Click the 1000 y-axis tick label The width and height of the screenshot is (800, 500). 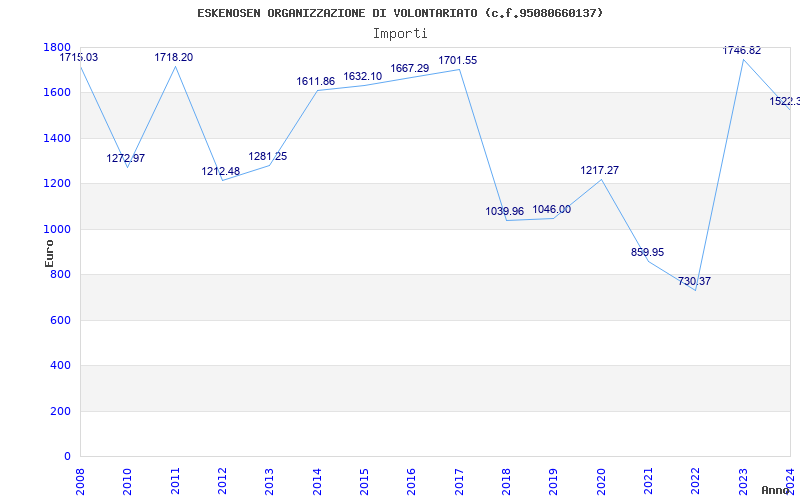(57, 229)
